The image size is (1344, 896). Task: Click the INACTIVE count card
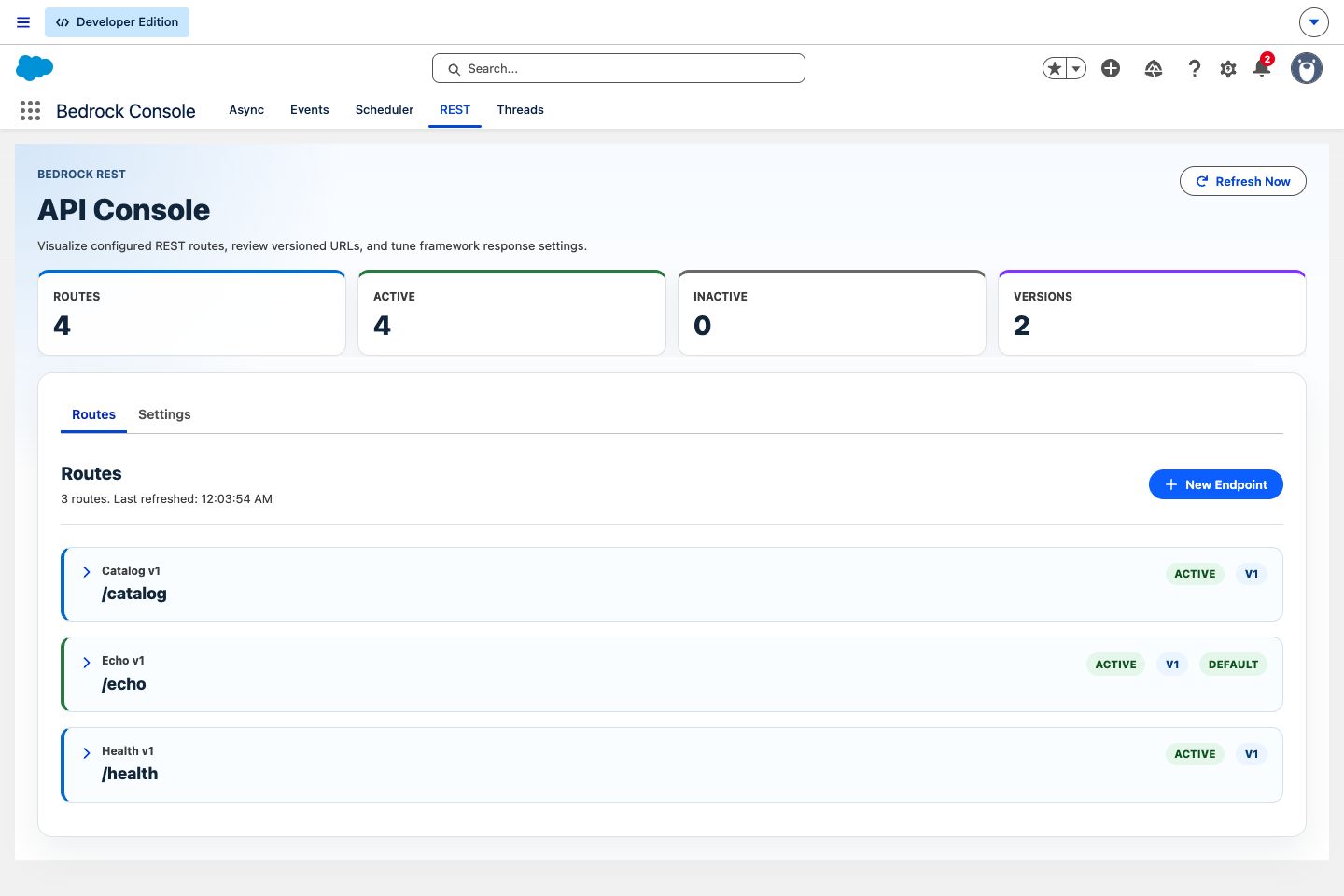click(x=832, y=313)
